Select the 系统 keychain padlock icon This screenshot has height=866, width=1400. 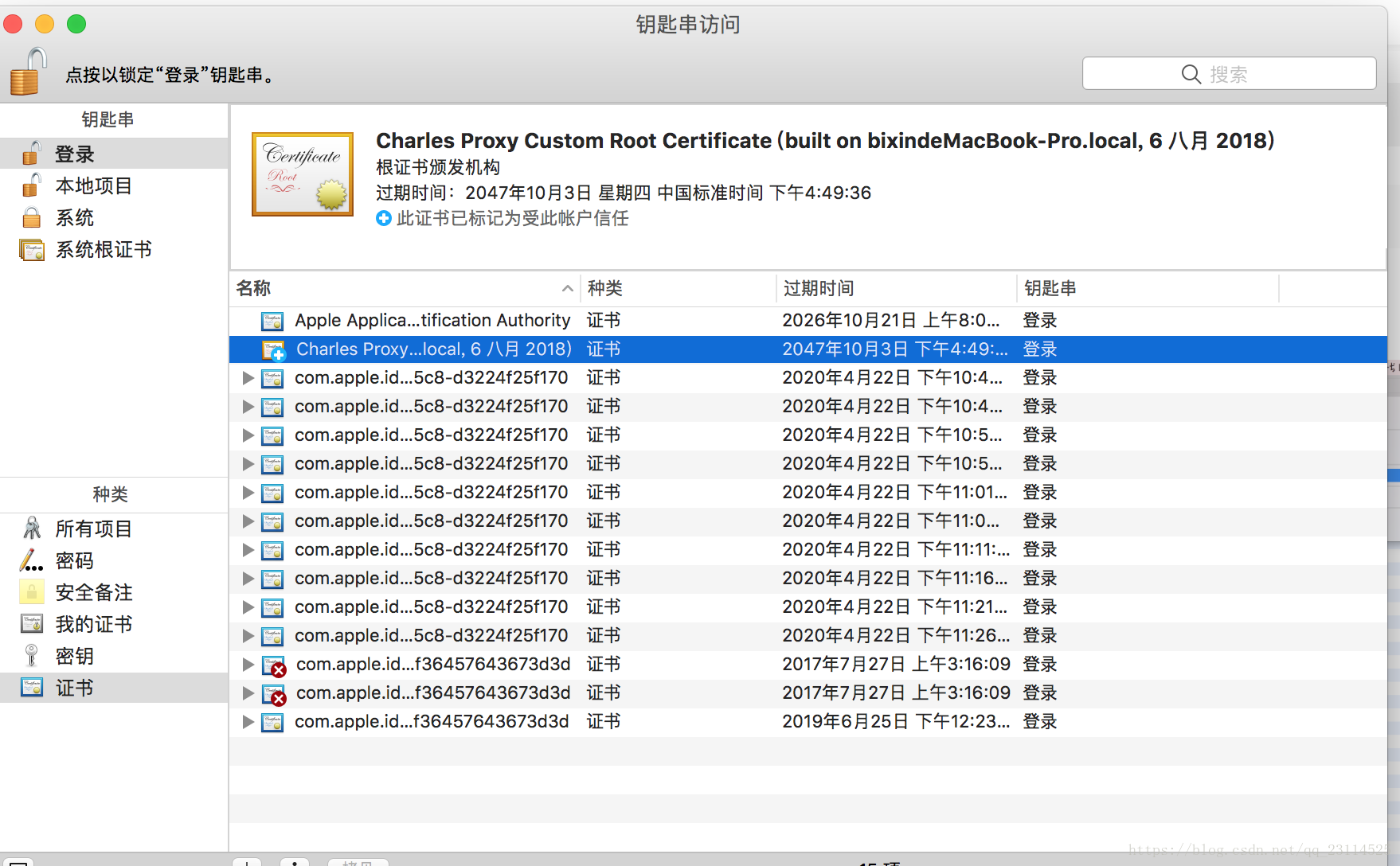[31, 217]
